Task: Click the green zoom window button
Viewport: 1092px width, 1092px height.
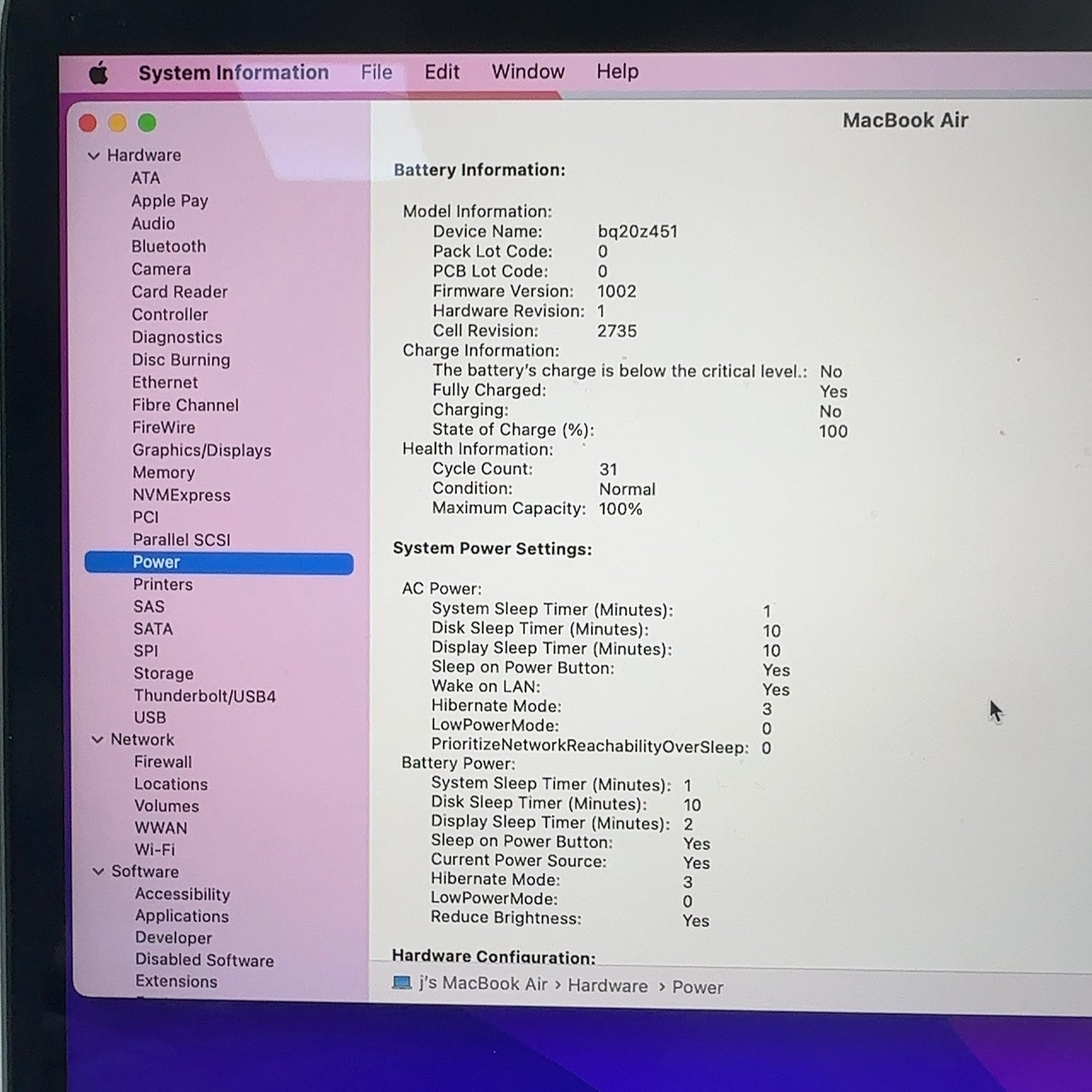Action: (x=147, y=123)
